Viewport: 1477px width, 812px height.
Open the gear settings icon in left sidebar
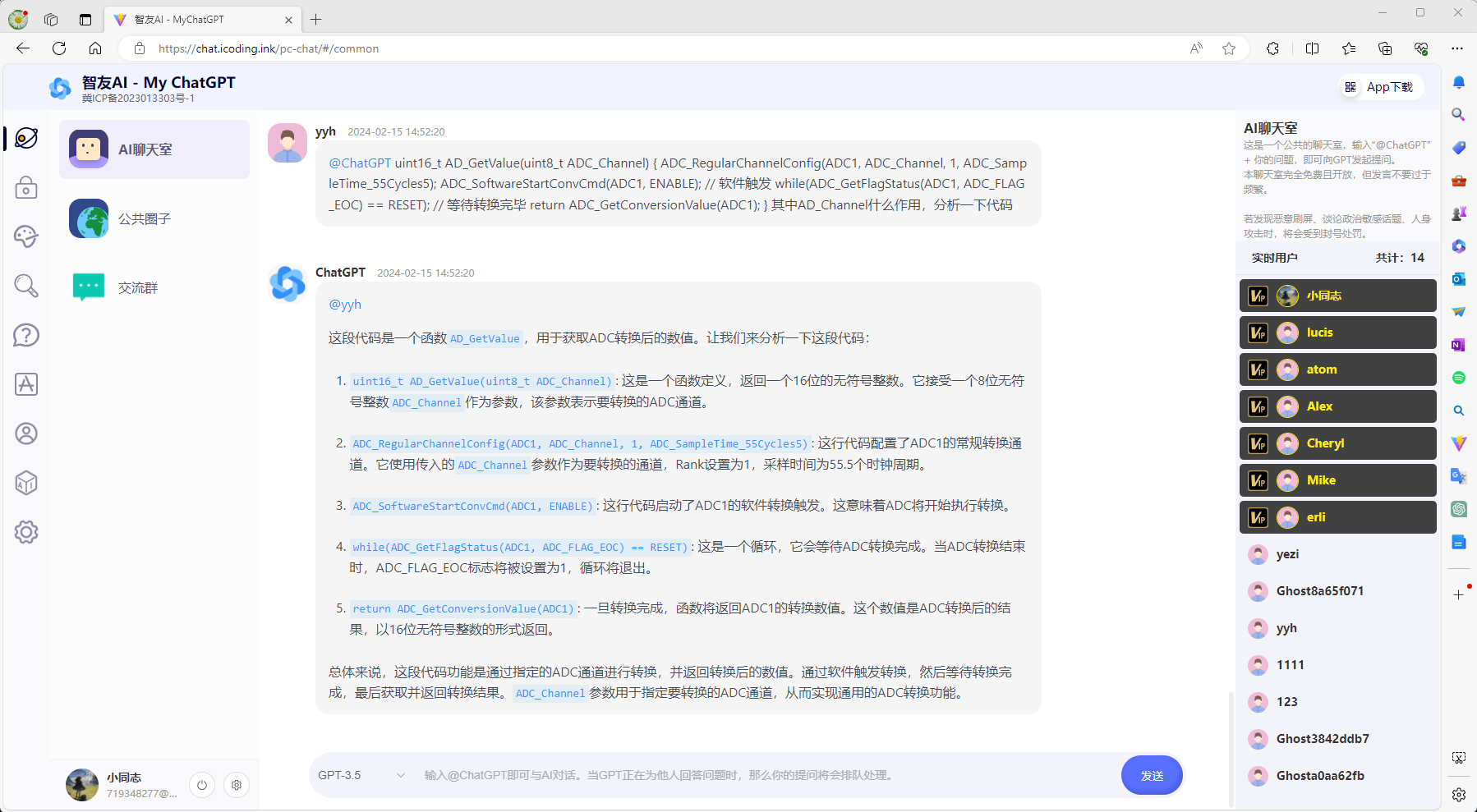point(26,532)
